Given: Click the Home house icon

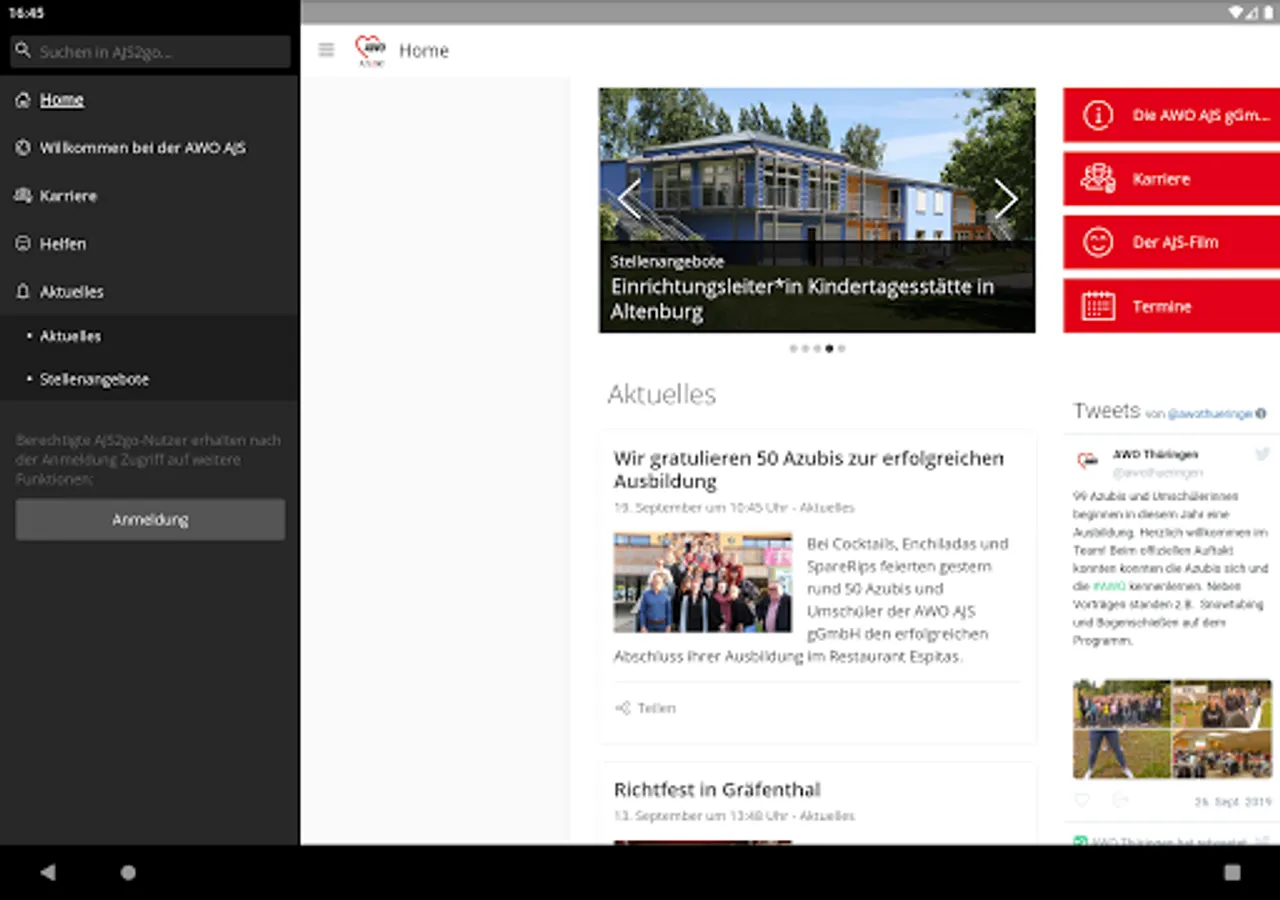Looking at the screenshot, I should point(23,100).
